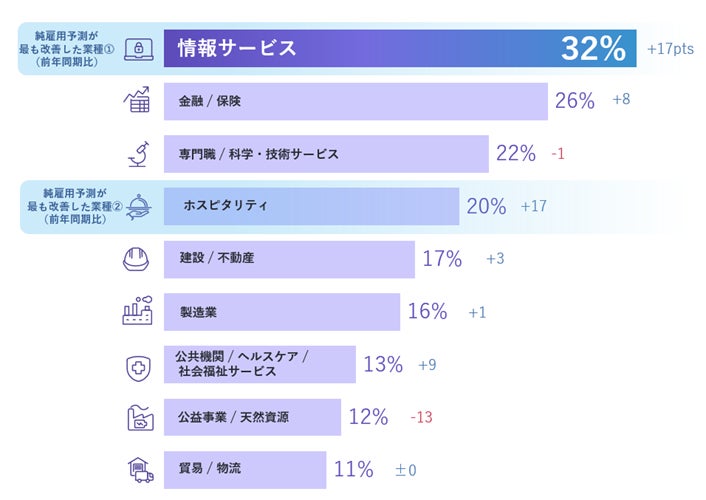Click the laptop lock icon beside 情報サービス
This screenshot has width=706, height=500.
(x=138, y=49)
